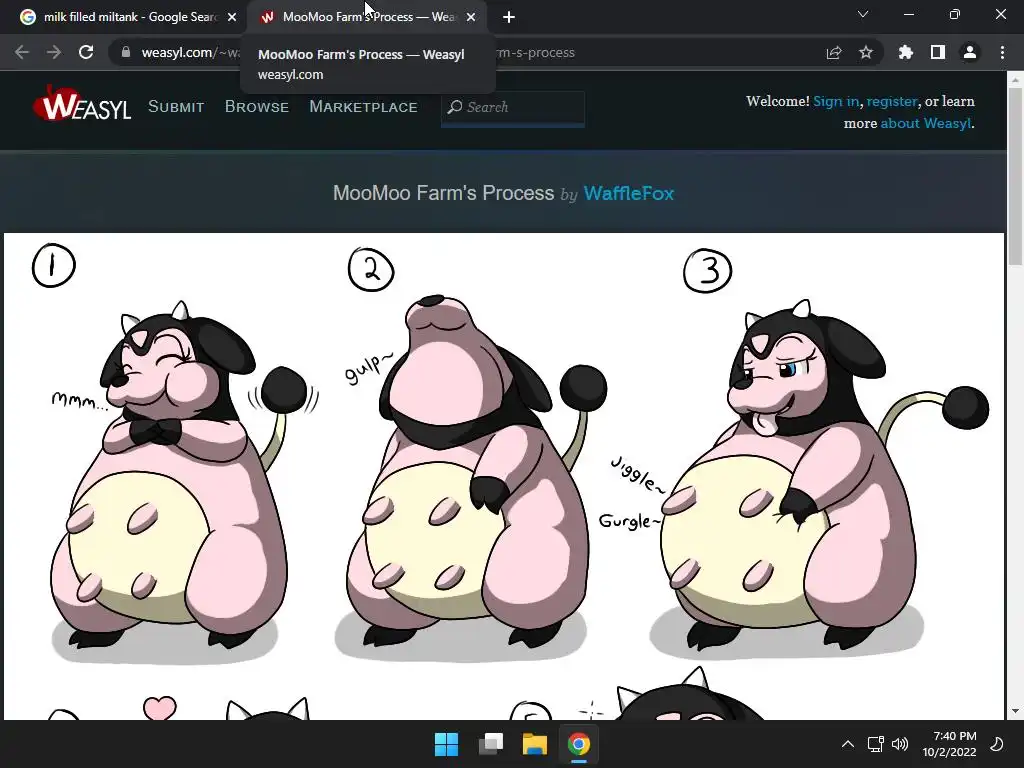Open WaffleFox artist profile link
This screenshot has height=768, width=1024.
click(628, 193)
